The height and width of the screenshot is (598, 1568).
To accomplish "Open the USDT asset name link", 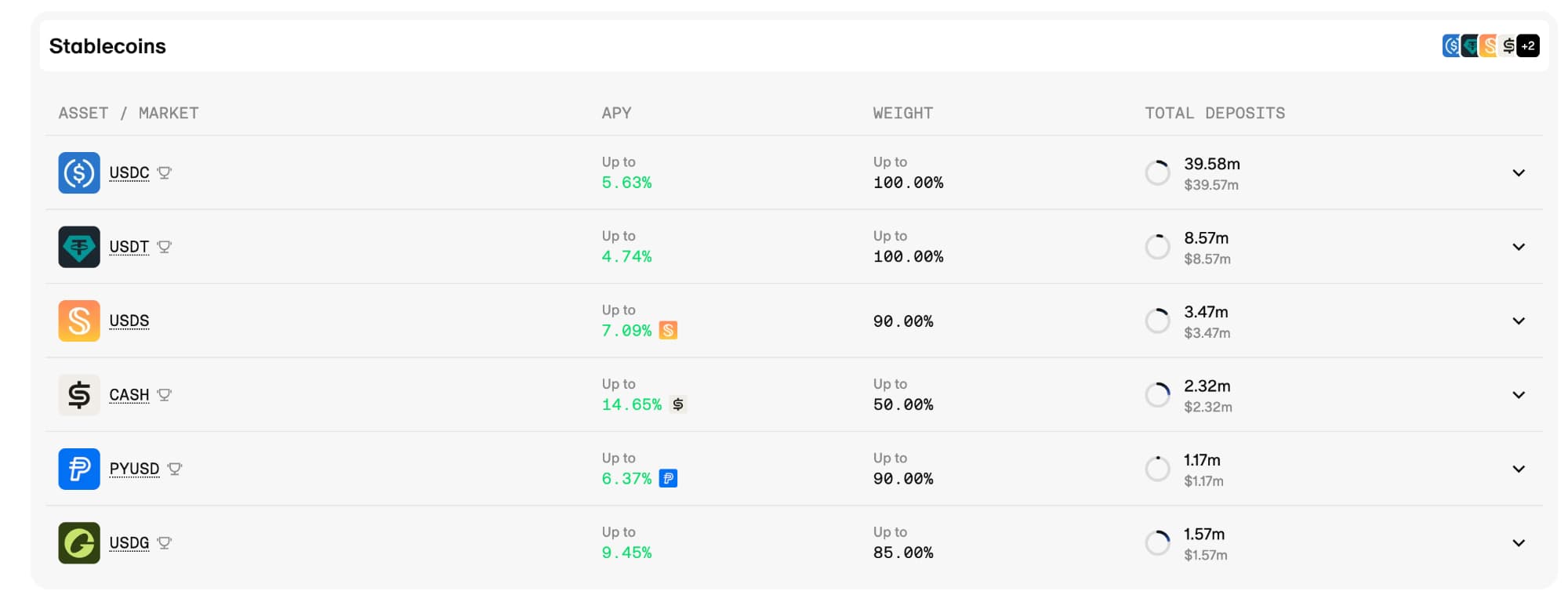I will (x=129, y=247).
